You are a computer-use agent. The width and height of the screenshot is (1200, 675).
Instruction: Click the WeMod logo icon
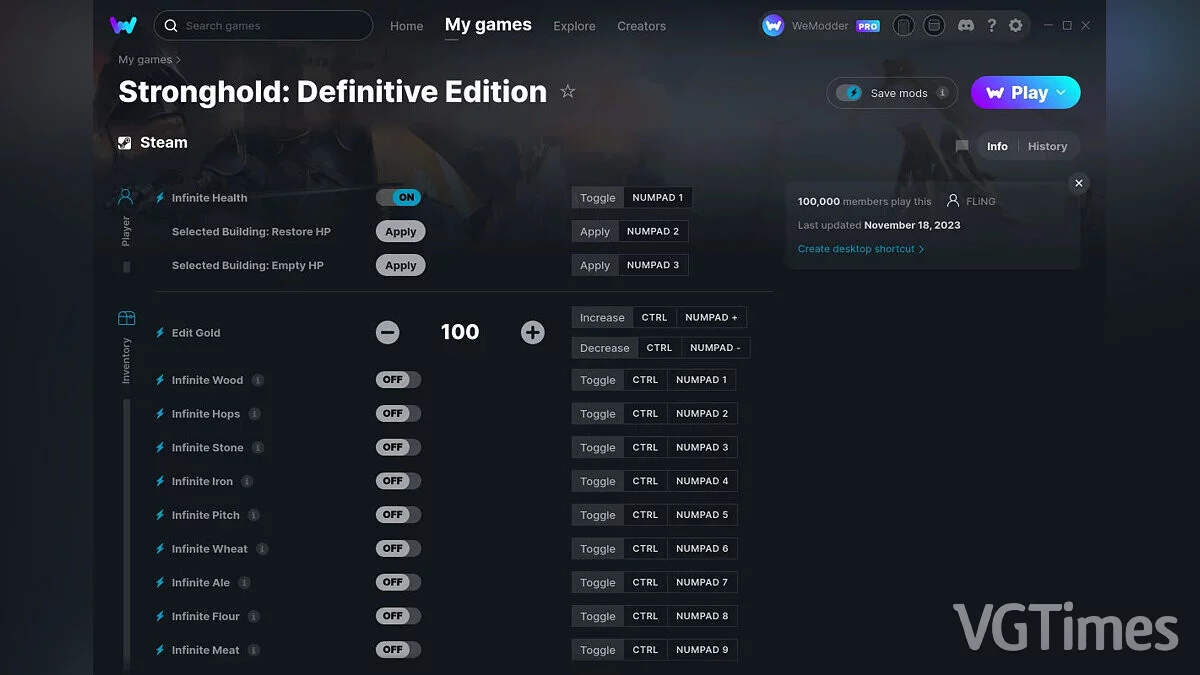(x=123, y=25)
